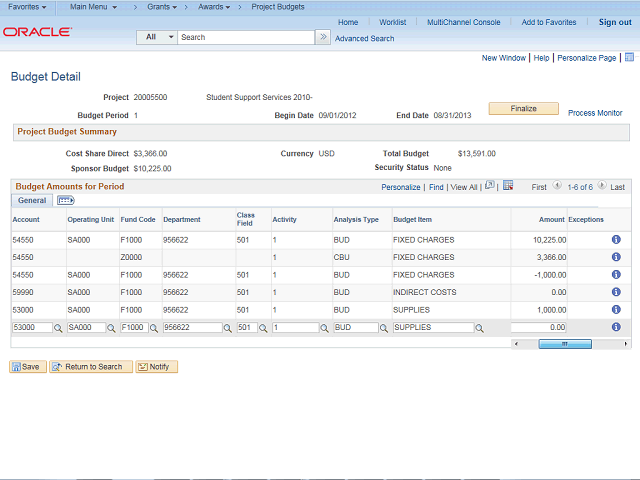Click the Show all columns tab icon

pos(66,201)
